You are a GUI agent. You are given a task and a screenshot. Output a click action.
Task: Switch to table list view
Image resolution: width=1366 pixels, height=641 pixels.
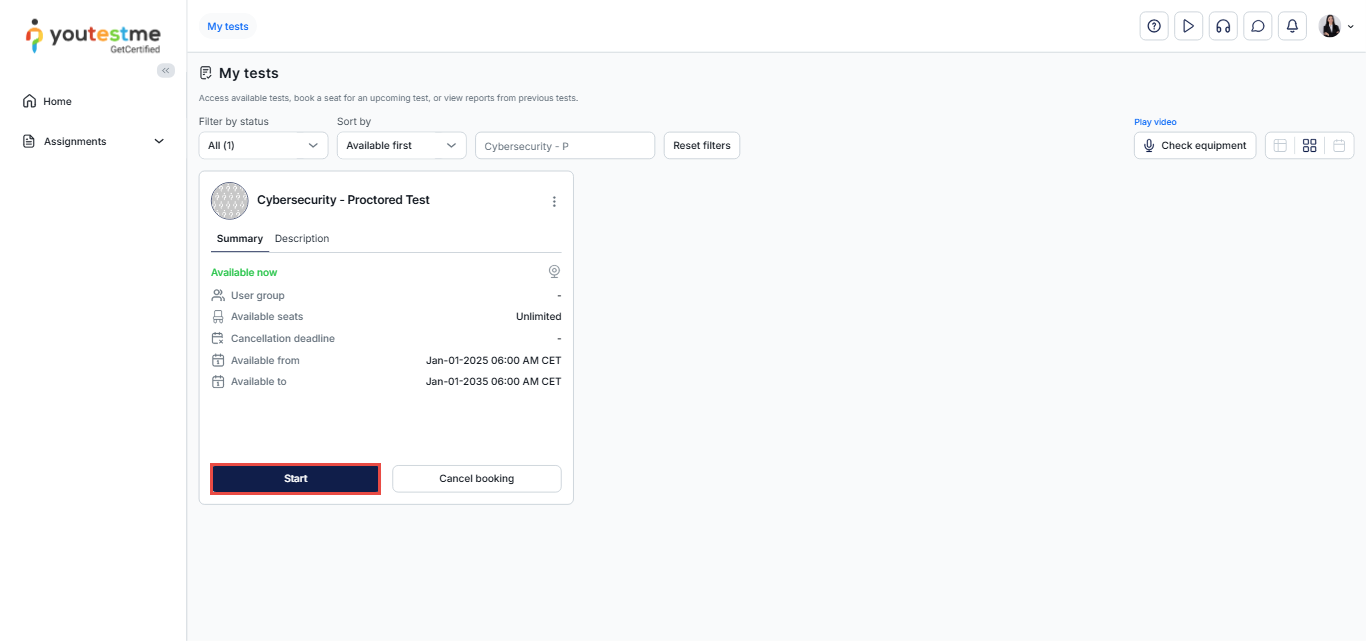tap(1280, 146)
